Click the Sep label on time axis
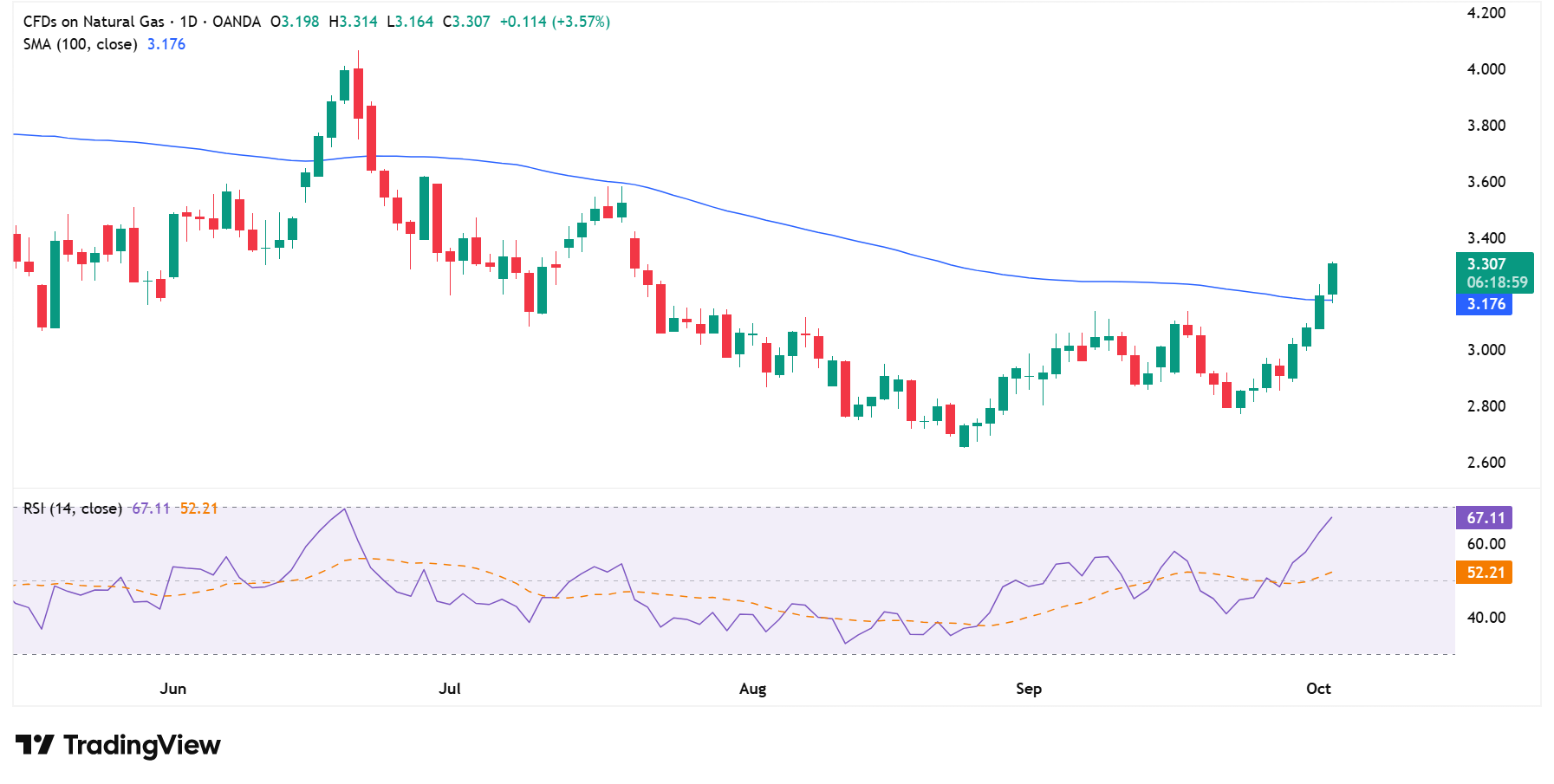This screenshot has height=784, width=1554. click(x=1029, y=689)
